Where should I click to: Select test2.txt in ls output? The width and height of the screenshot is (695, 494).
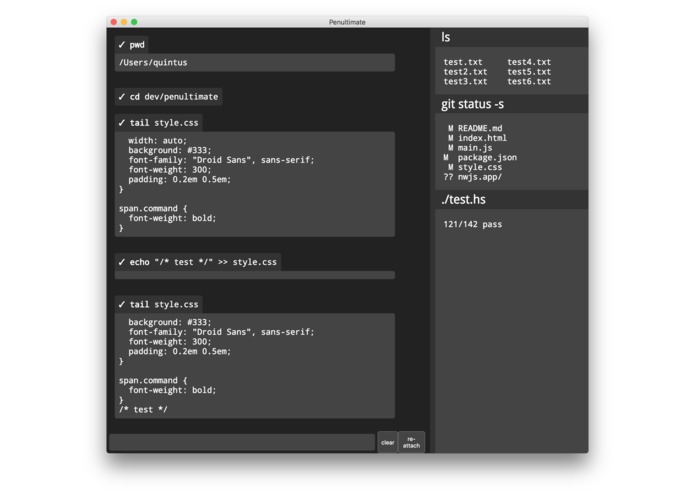click(465, 72)
